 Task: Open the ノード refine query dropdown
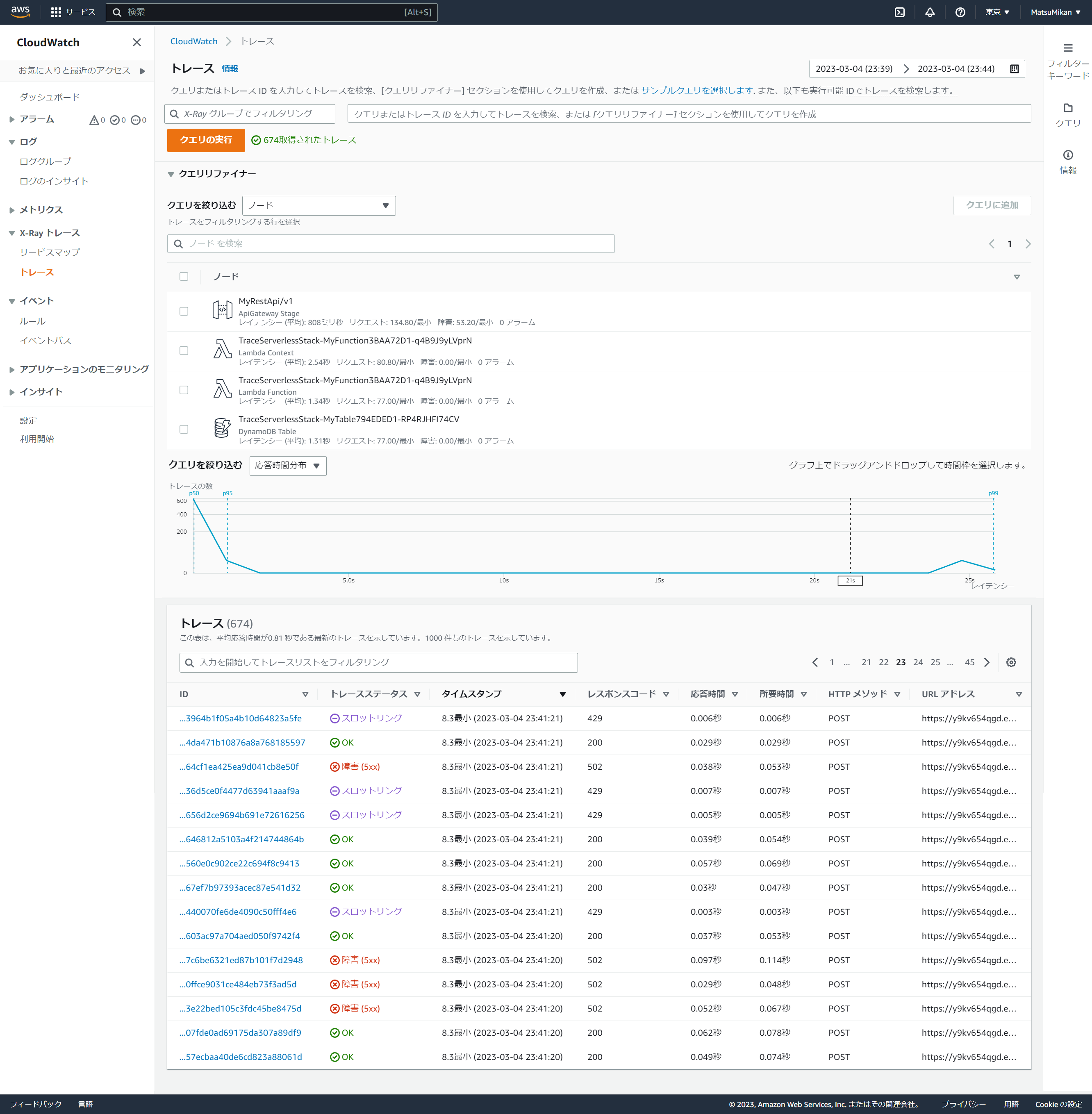pyautogui.click(x=319, y=205)
